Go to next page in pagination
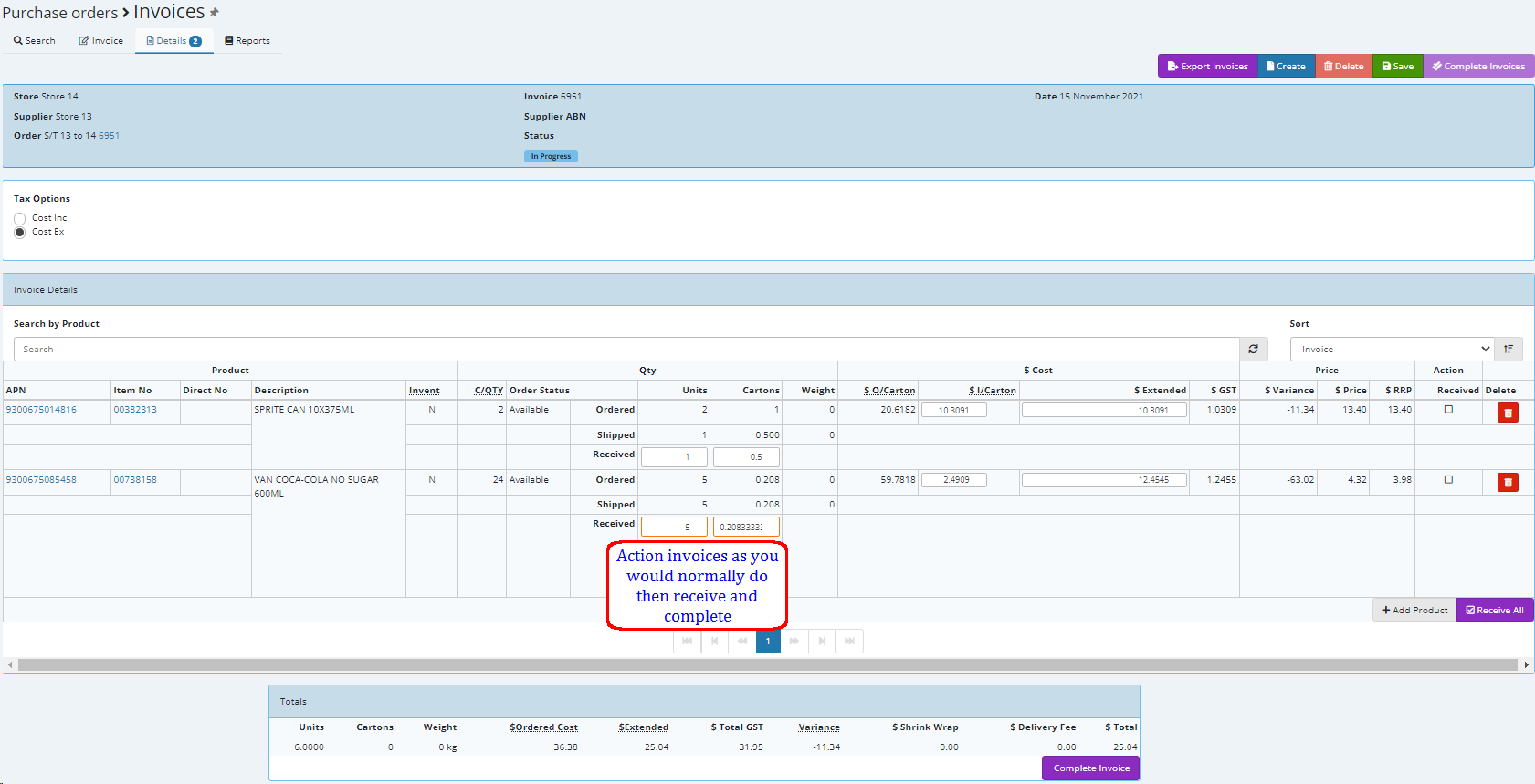Screen dimensions: 1535x784 pyautogui.click(x=822, y=641)
